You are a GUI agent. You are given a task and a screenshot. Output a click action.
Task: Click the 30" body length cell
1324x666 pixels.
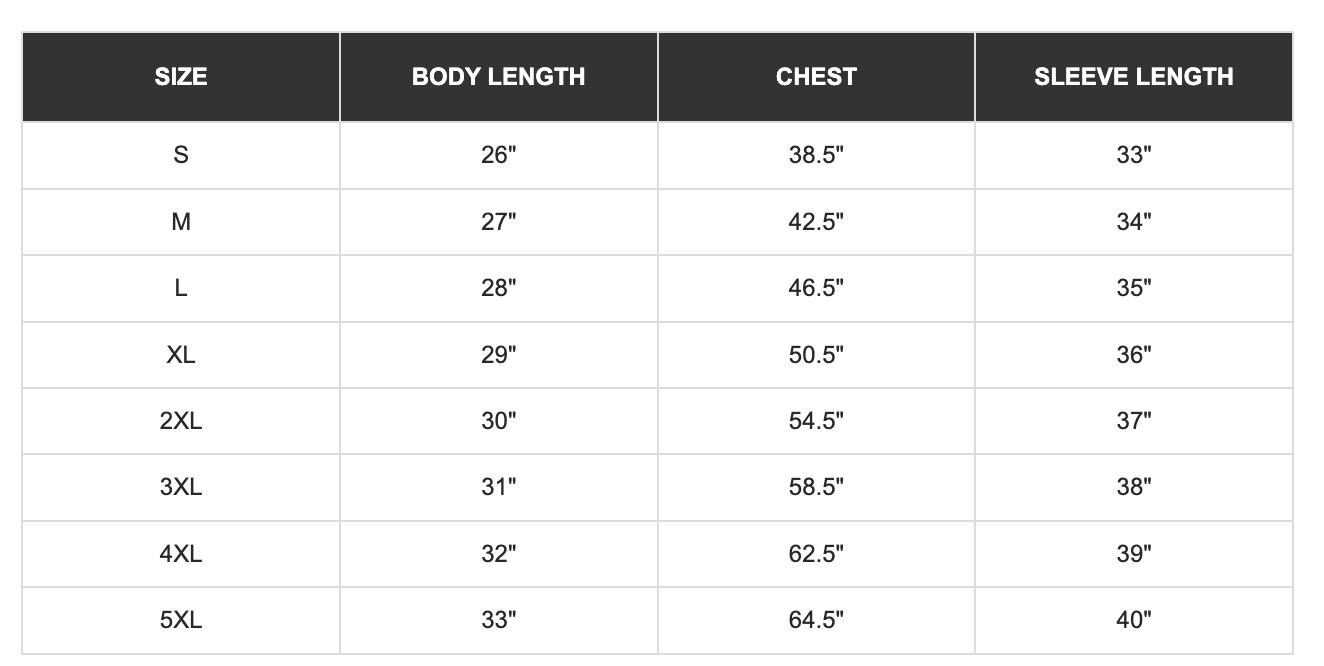tap(498, 421)
